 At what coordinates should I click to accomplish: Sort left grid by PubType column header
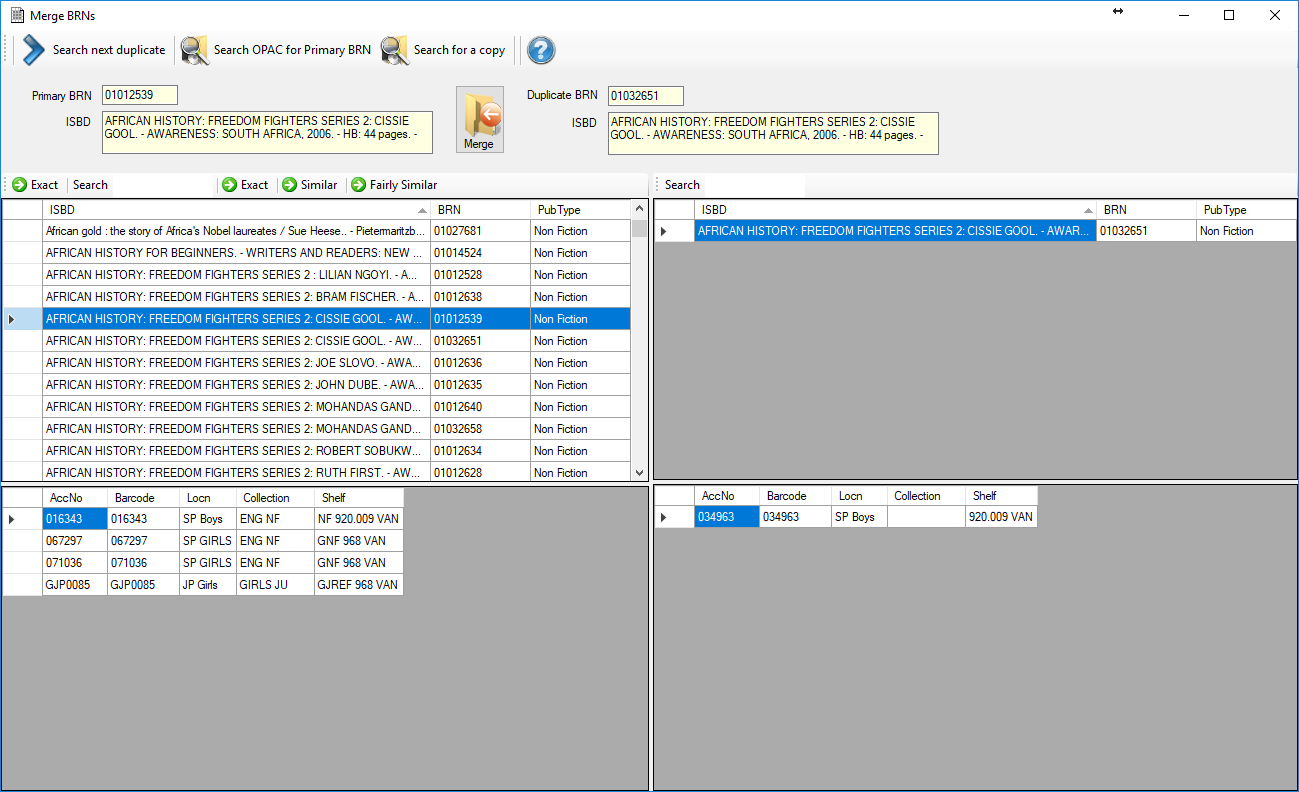[580, 210]
